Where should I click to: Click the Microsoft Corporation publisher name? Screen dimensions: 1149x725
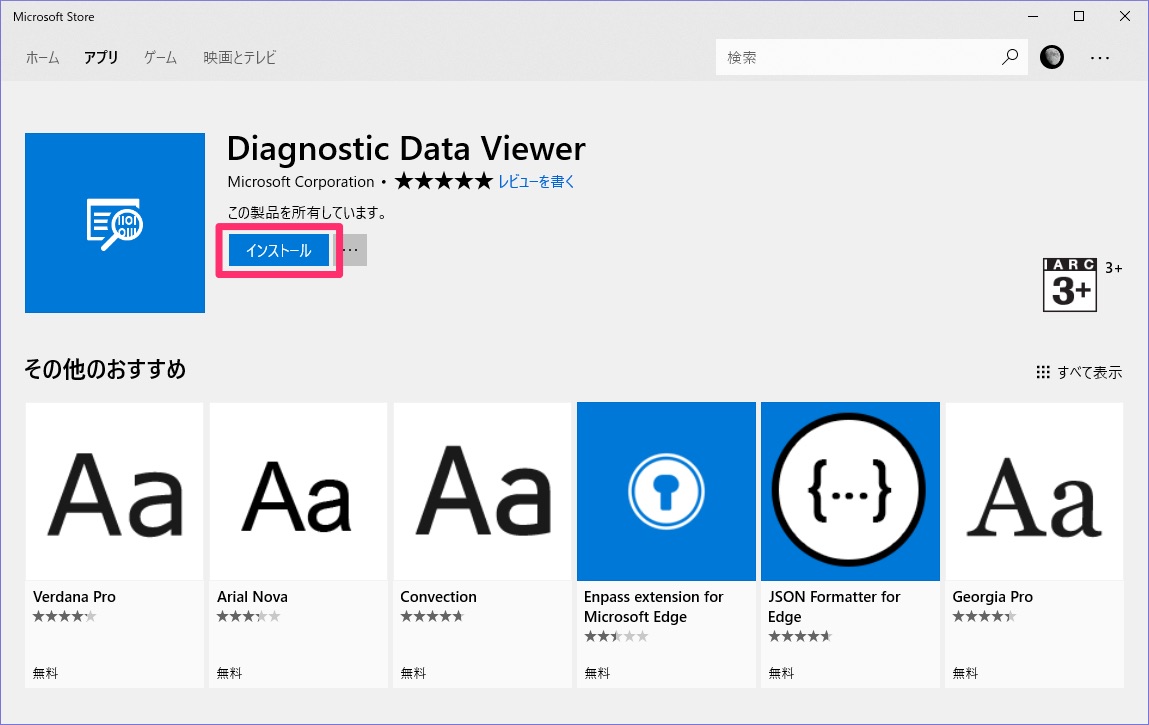[300, 182]
